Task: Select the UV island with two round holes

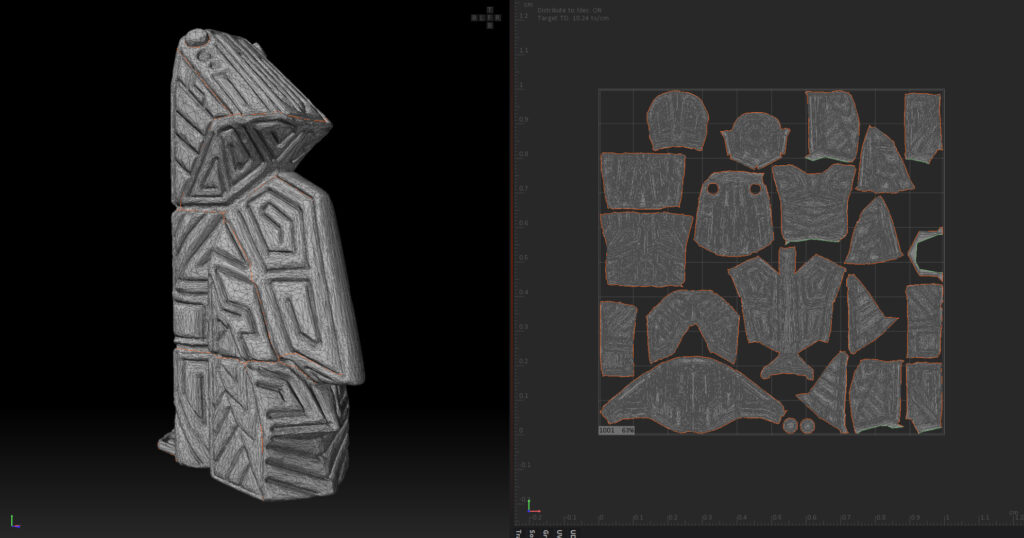Action: point(733,214)
